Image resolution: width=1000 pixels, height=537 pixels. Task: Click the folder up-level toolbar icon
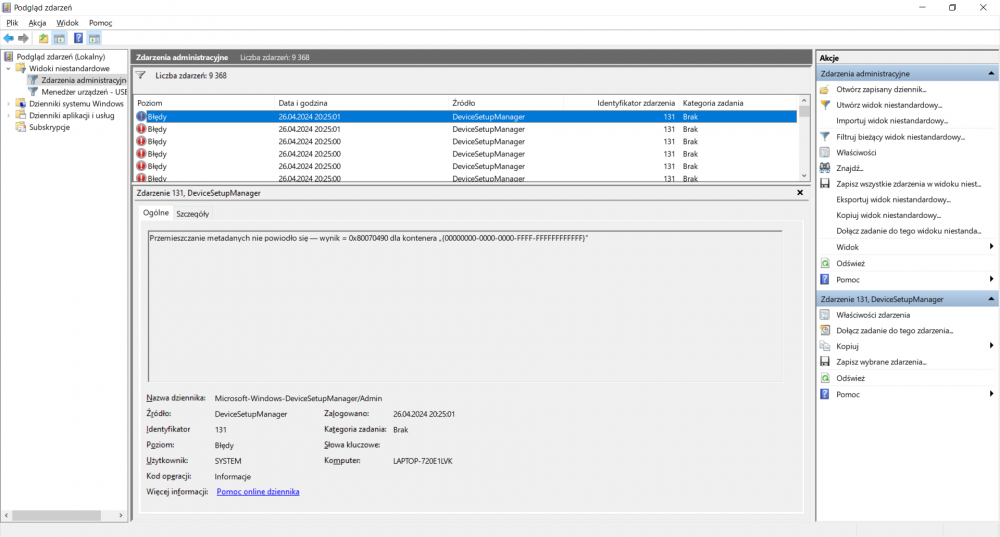pos(43,38)
